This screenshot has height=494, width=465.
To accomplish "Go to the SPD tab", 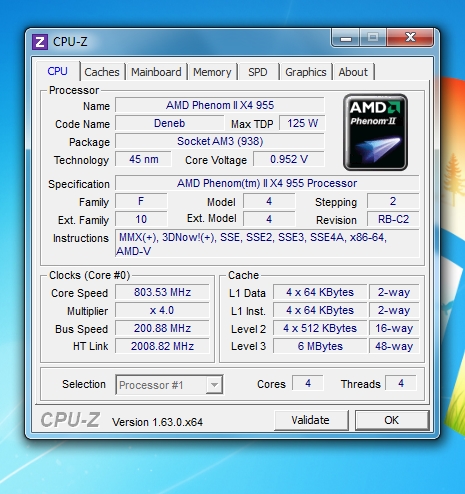I will click(x=258, y=72).
